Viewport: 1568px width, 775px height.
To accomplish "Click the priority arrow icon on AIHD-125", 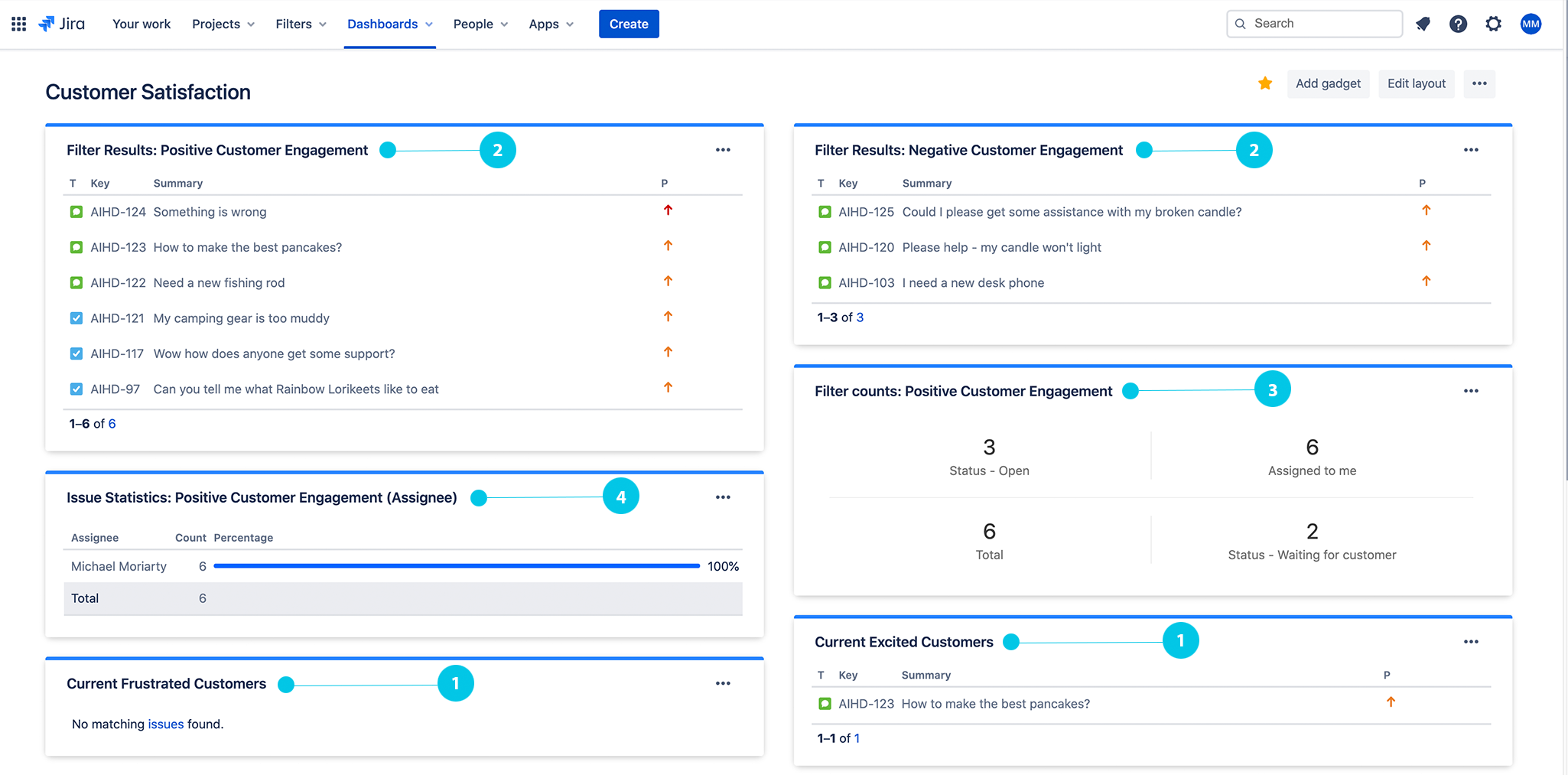I will pyautogui.click(x=1426, y=210).
